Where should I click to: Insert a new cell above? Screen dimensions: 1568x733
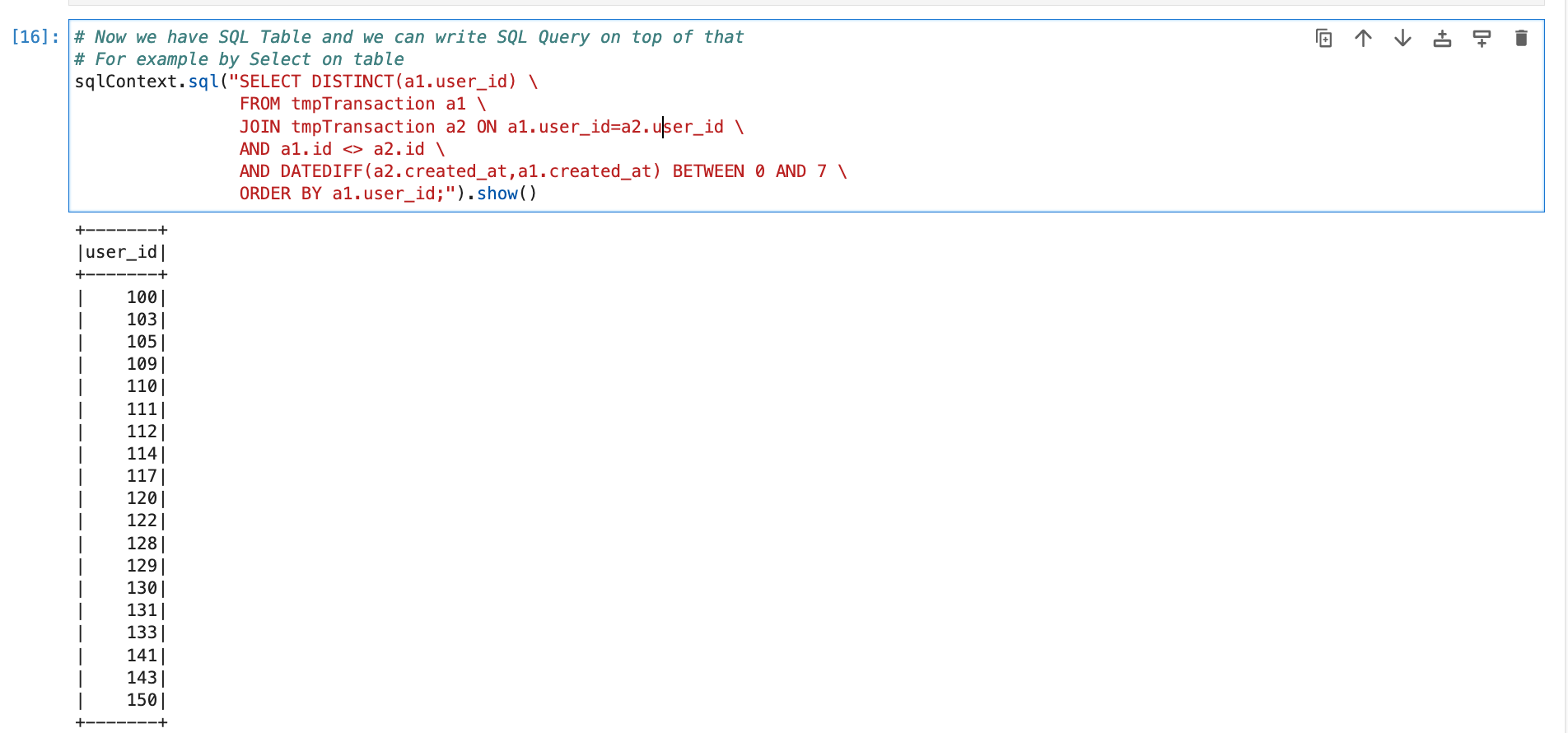[1442, 39]
